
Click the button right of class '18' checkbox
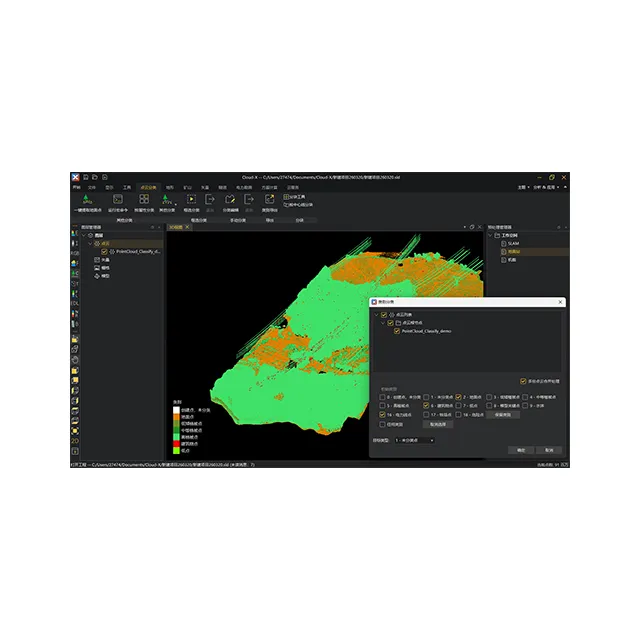[503, 415]
